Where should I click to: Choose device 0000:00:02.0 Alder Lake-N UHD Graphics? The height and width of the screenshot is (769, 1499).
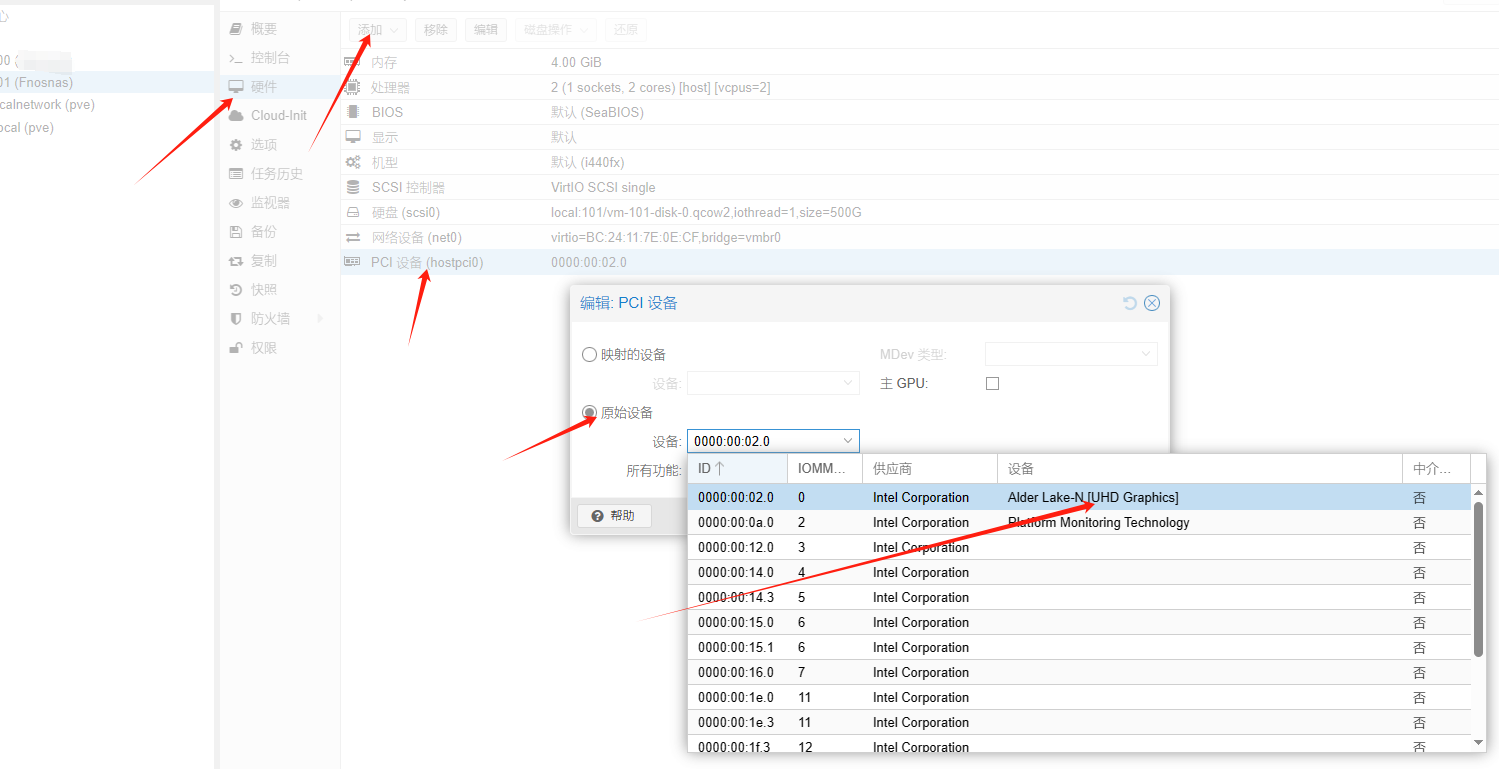coord(1079,497)
